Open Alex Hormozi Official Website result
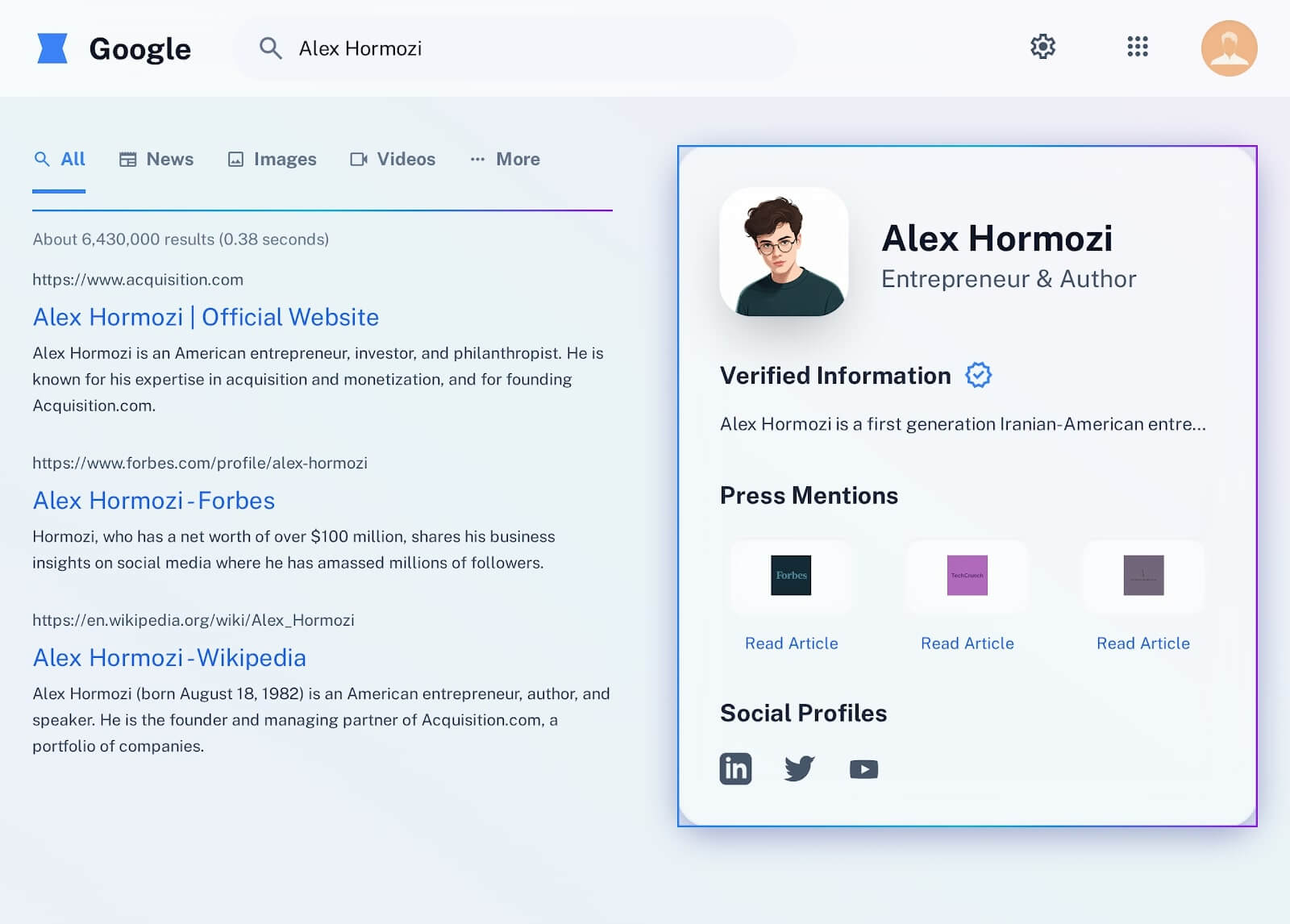Image resolution: width=1290 pixels, height=924 pixels. point(206,317)
